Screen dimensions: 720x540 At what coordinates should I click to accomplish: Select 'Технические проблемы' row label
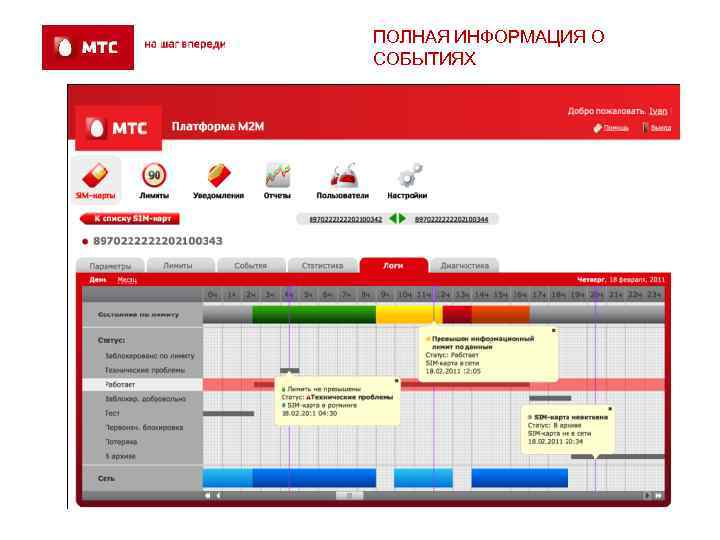[145, 370]
